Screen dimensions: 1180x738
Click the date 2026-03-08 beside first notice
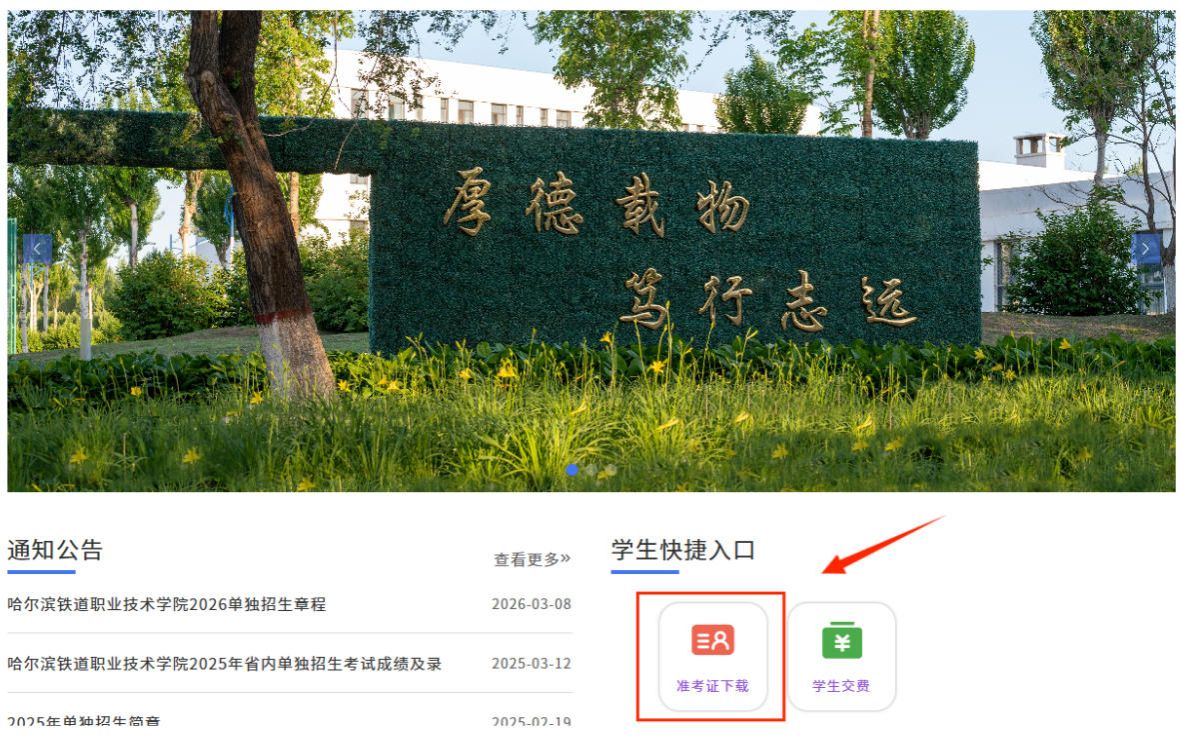point(531,604)
